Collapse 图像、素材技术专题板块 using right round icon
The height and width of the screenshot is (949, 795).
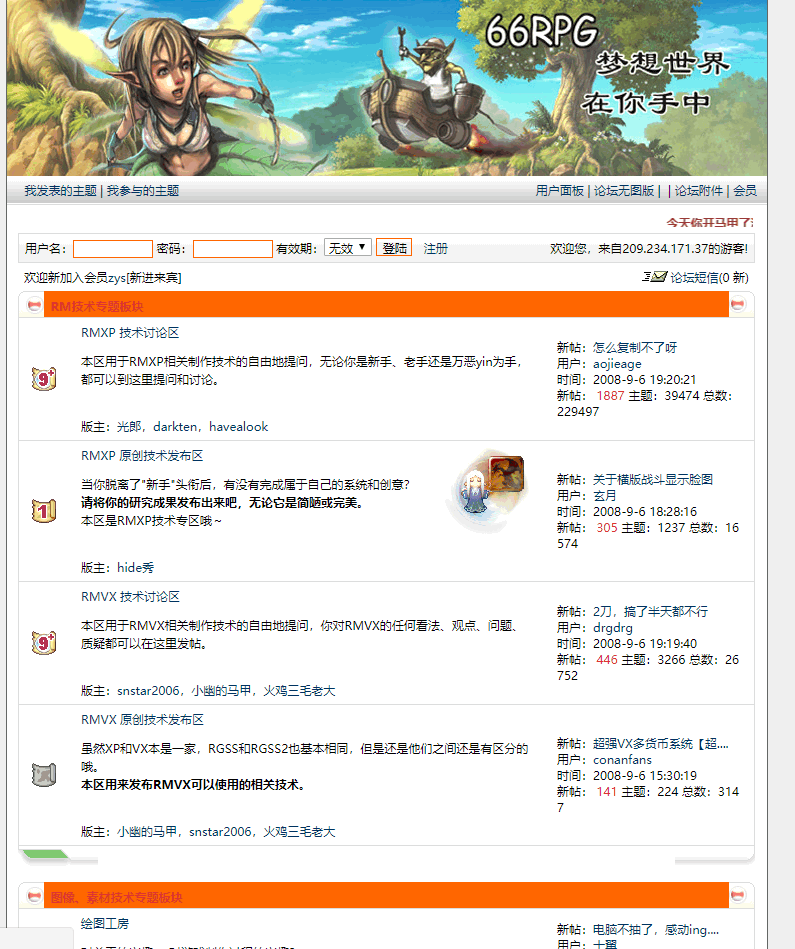(x=738, y=895)
